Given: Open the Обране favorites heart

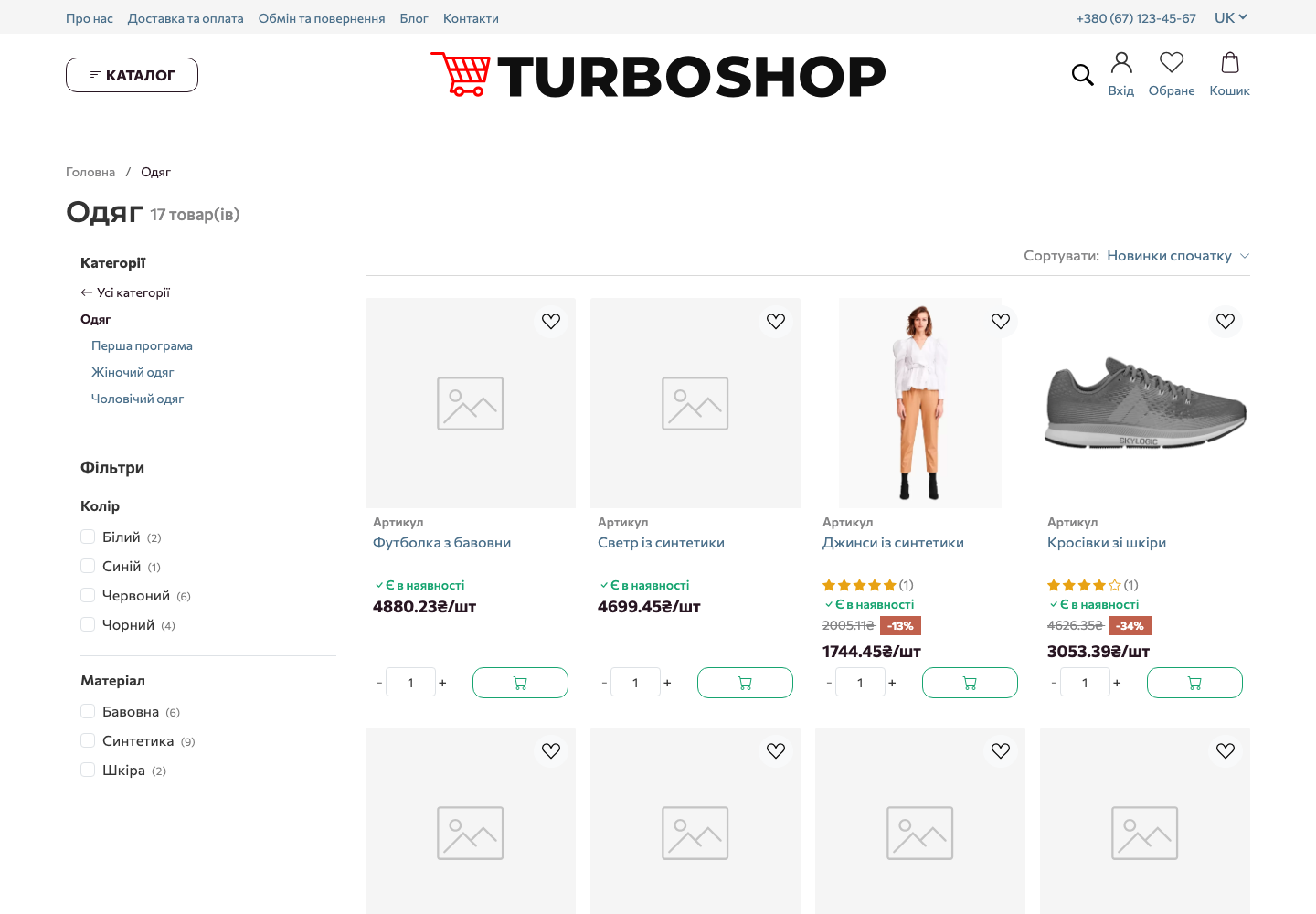Looking at the screenshot, I should (x=1172, y=74).
